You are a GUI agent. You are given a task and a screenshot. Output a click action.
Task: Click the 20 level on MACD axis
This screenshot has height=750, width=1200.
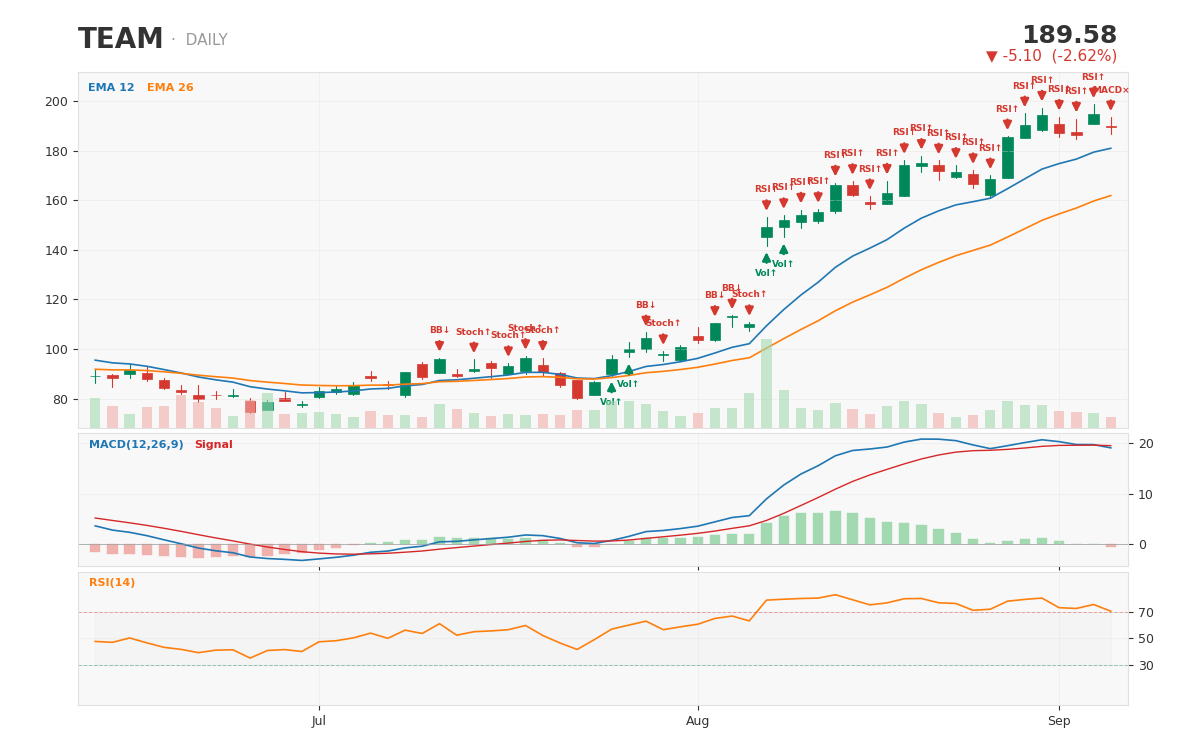(1146, 444)
